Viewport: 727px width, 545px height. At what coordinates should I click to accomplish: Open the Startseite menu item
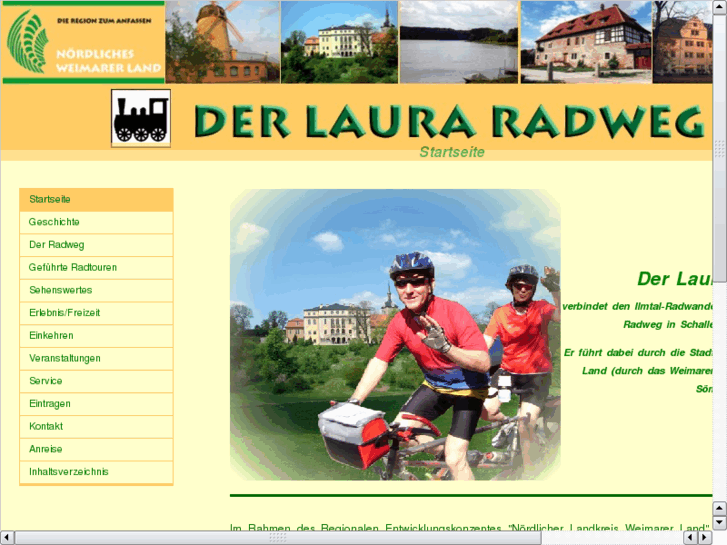click(96, 199)
